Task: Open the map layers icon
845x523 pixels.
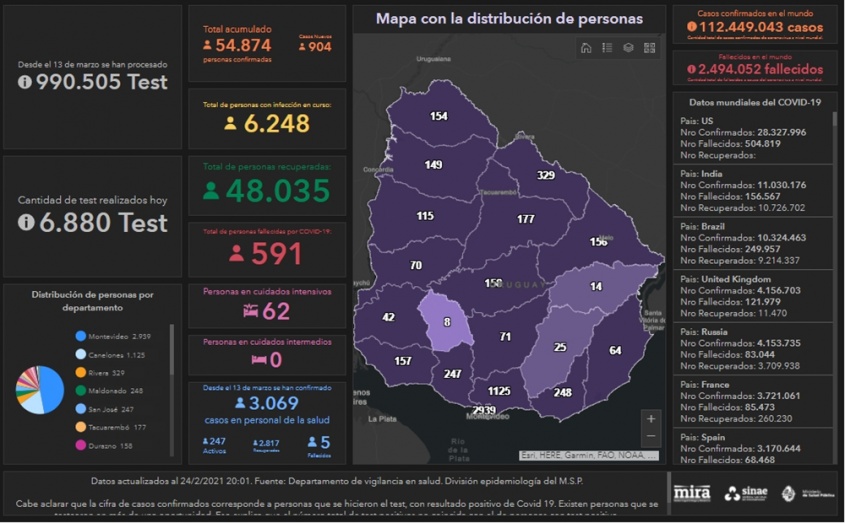Action: 628,48
